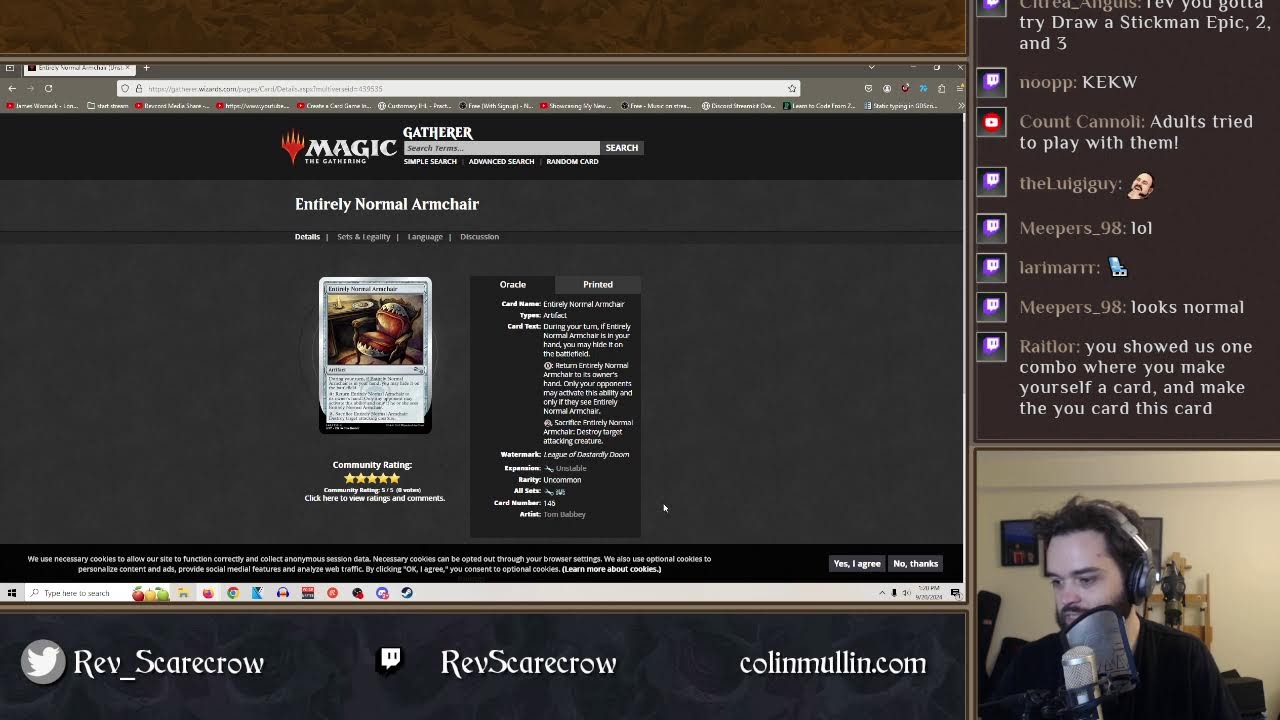Screen dimensions: 1280x720
Task: Click the browser reload button
Action: 48,88
